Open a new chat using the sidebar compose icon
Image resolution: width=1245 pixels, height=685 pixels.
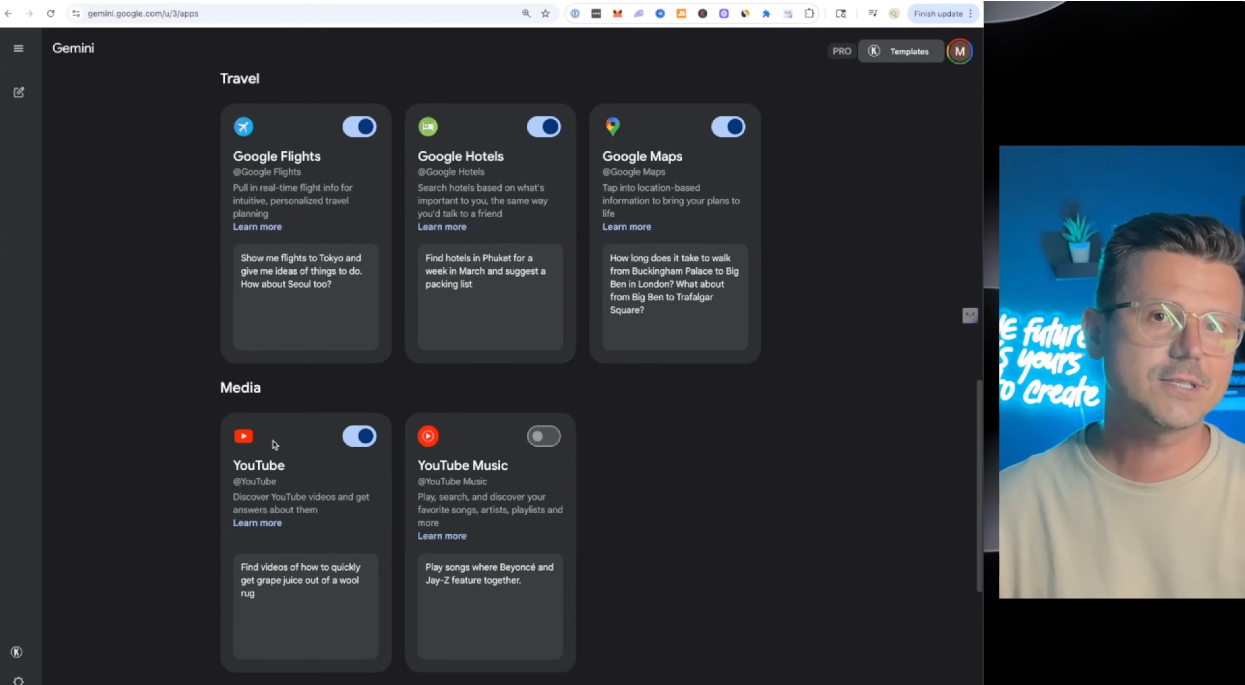coord(18,91)
